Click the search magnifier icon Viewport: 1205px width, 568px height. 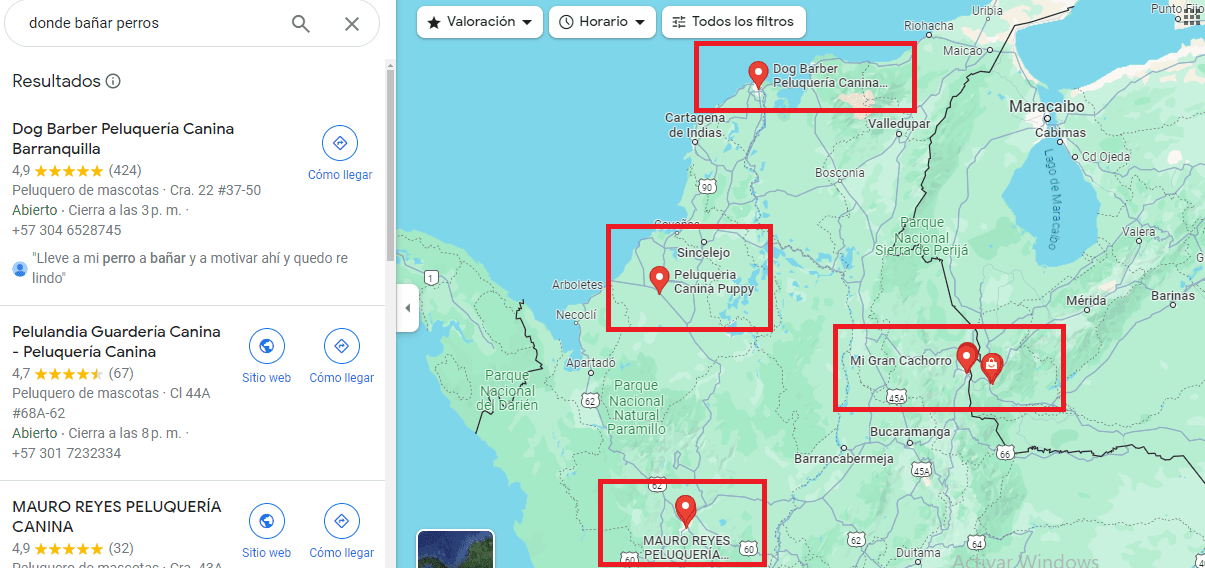(x=301, y=23)
